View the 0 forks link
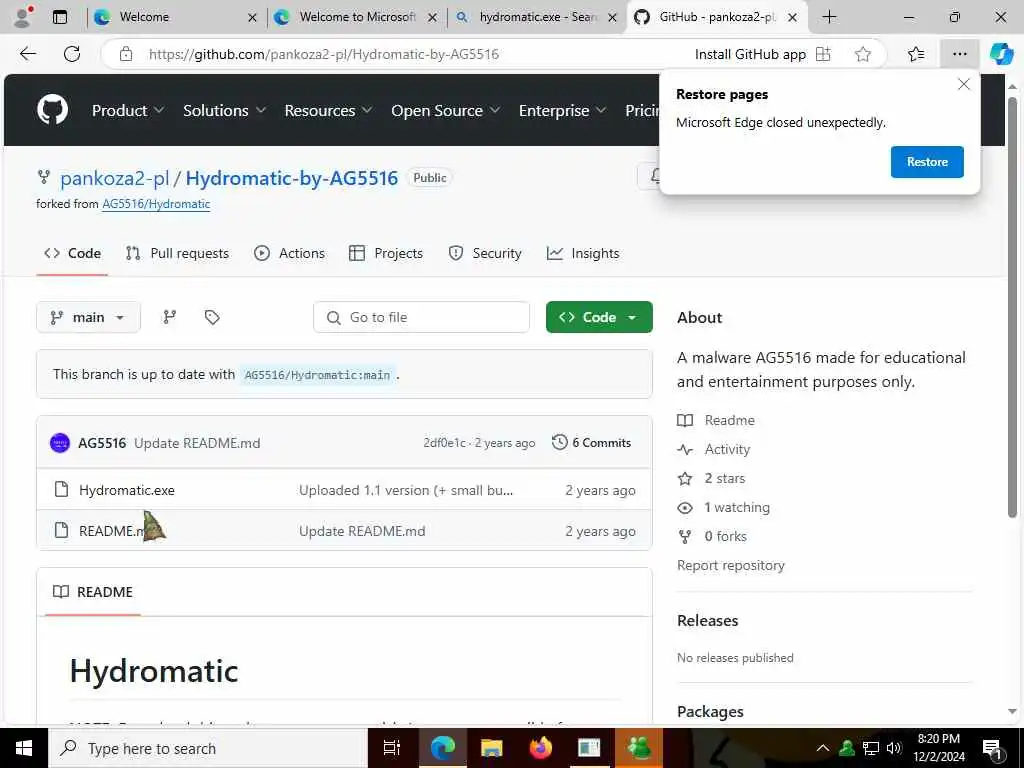This screenshot has height=768, width=1024. [712, 536]
